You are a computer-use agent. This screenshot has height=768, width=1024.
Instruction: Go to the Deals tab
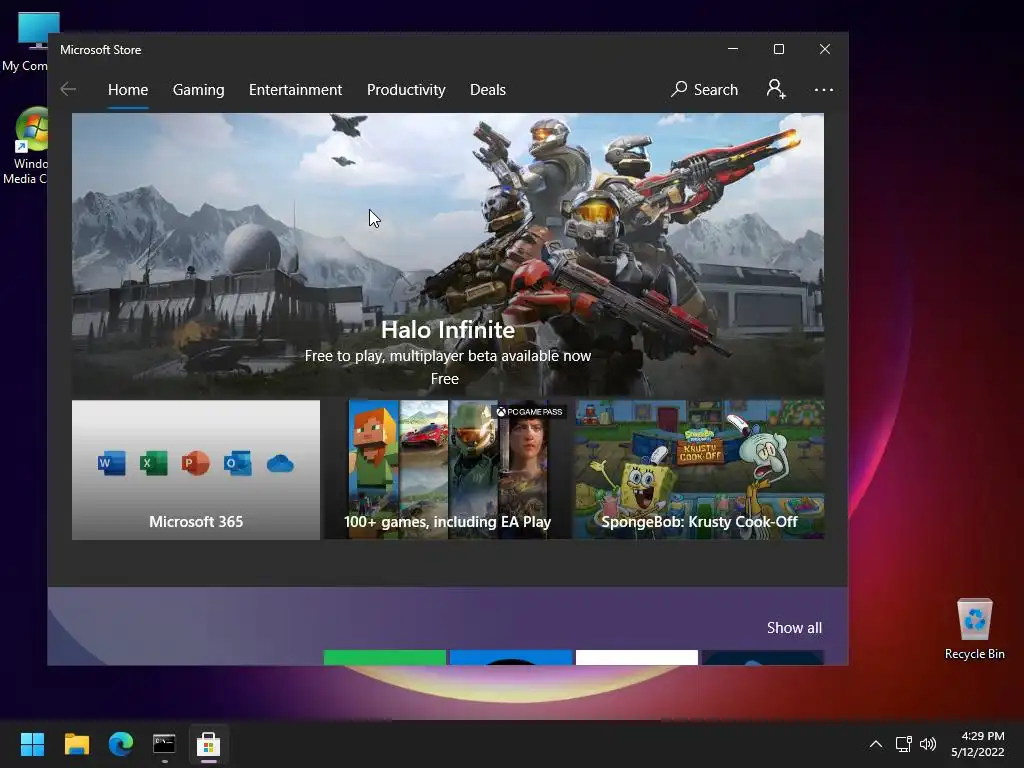(x=488, y=89)
